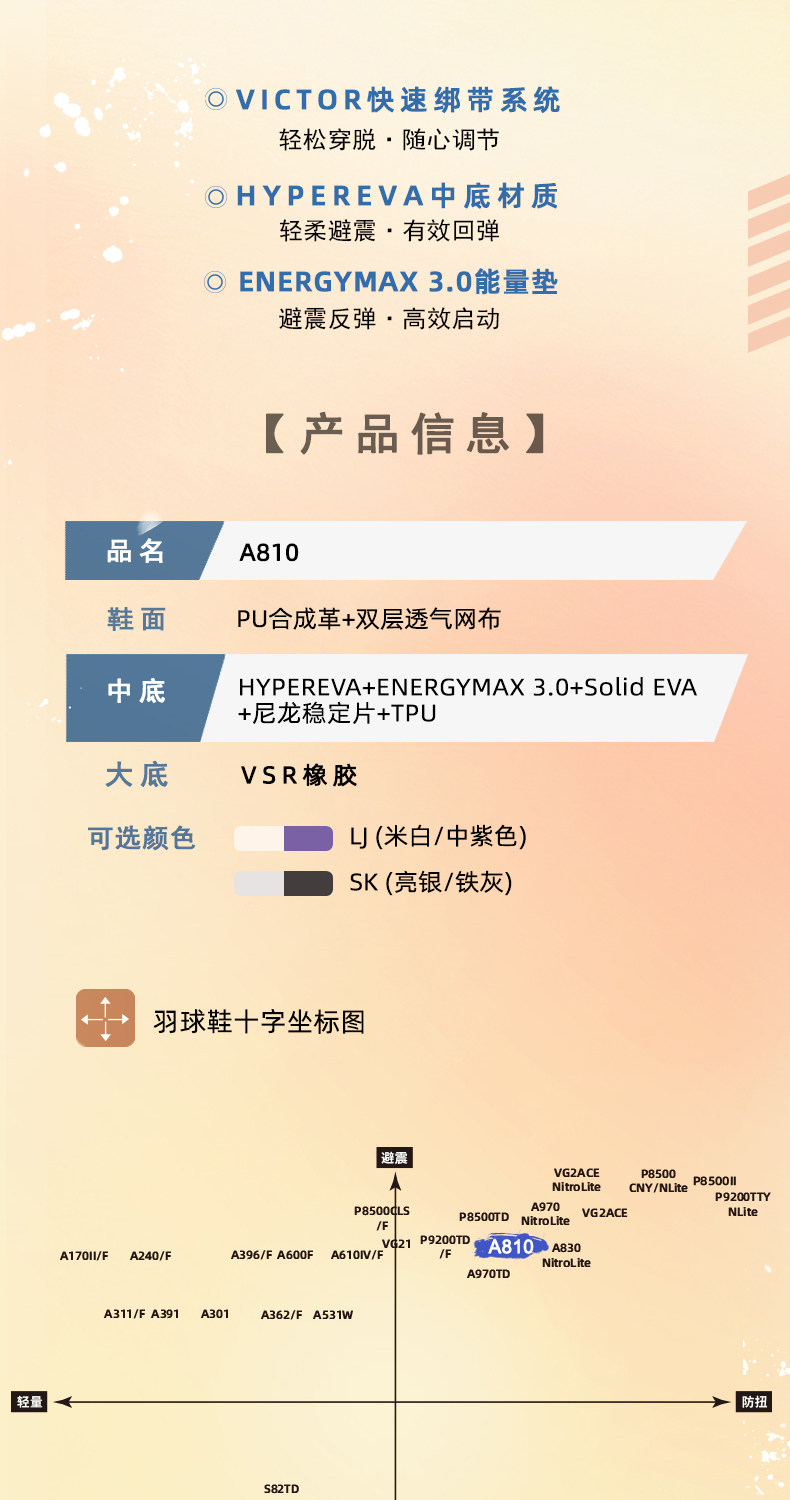Image resolution: width=790 pixels, height=1500 pixels.
Task: Click the 轻量 axis label
Action: click(30, 1402)
